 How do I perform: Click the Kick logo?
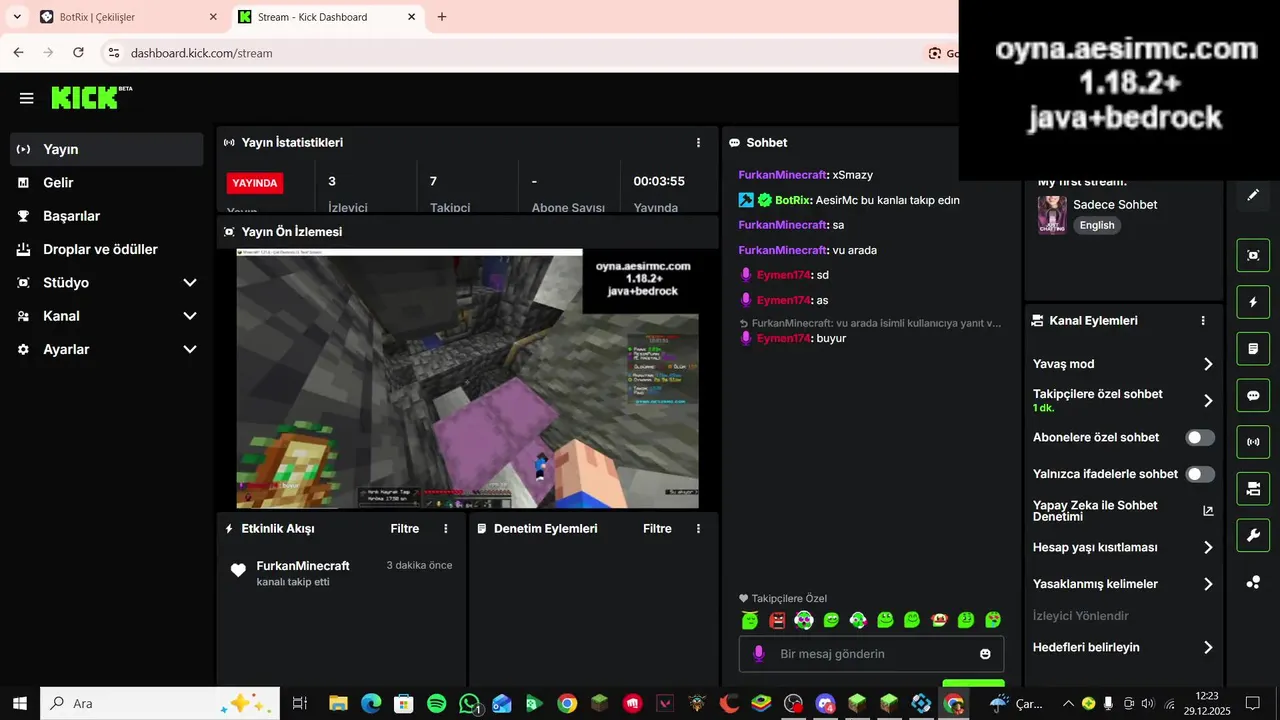point(91,97)
